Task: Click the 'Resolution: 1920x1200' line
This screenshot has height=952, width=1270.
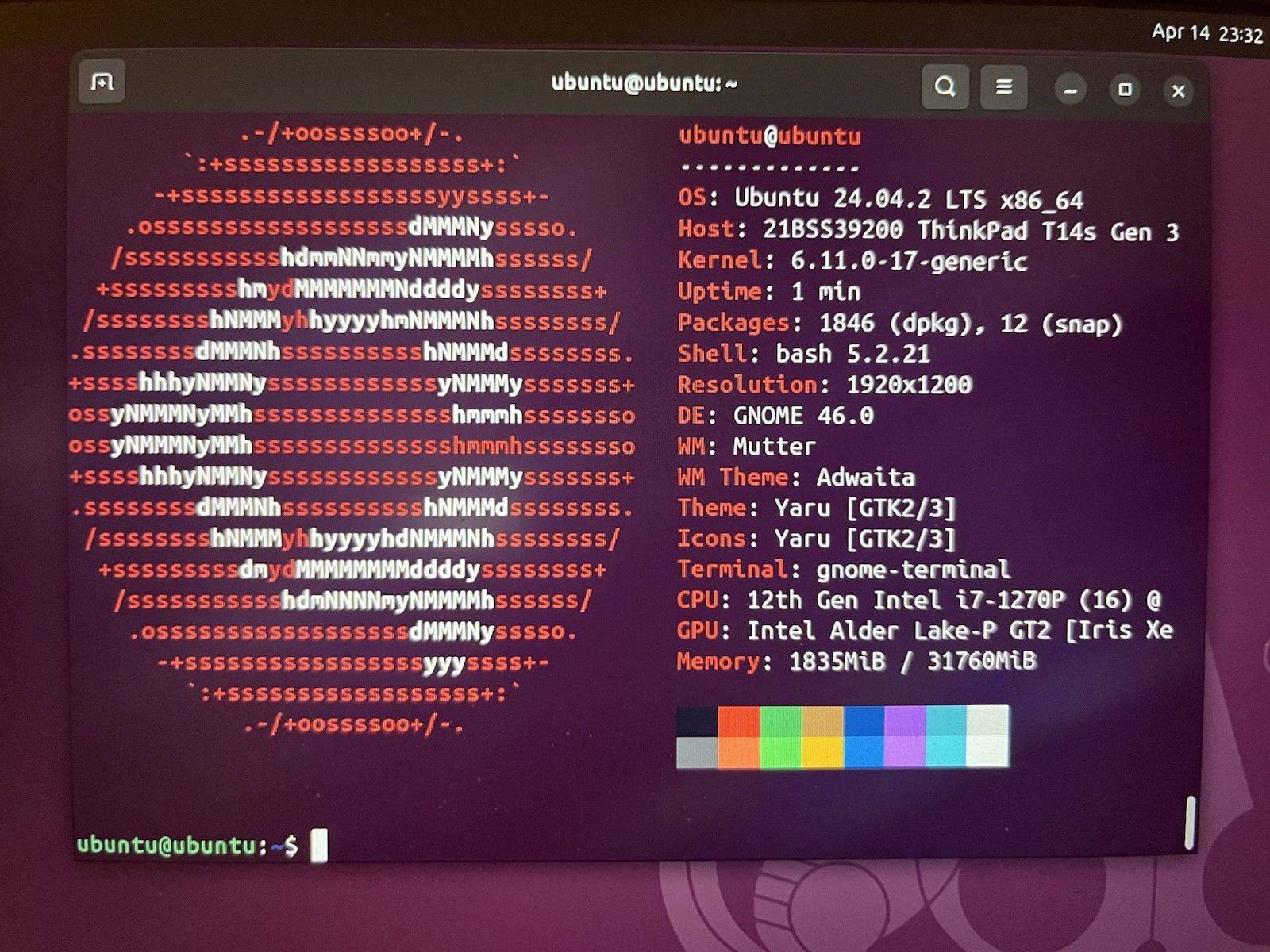Action: click(825, 385)
